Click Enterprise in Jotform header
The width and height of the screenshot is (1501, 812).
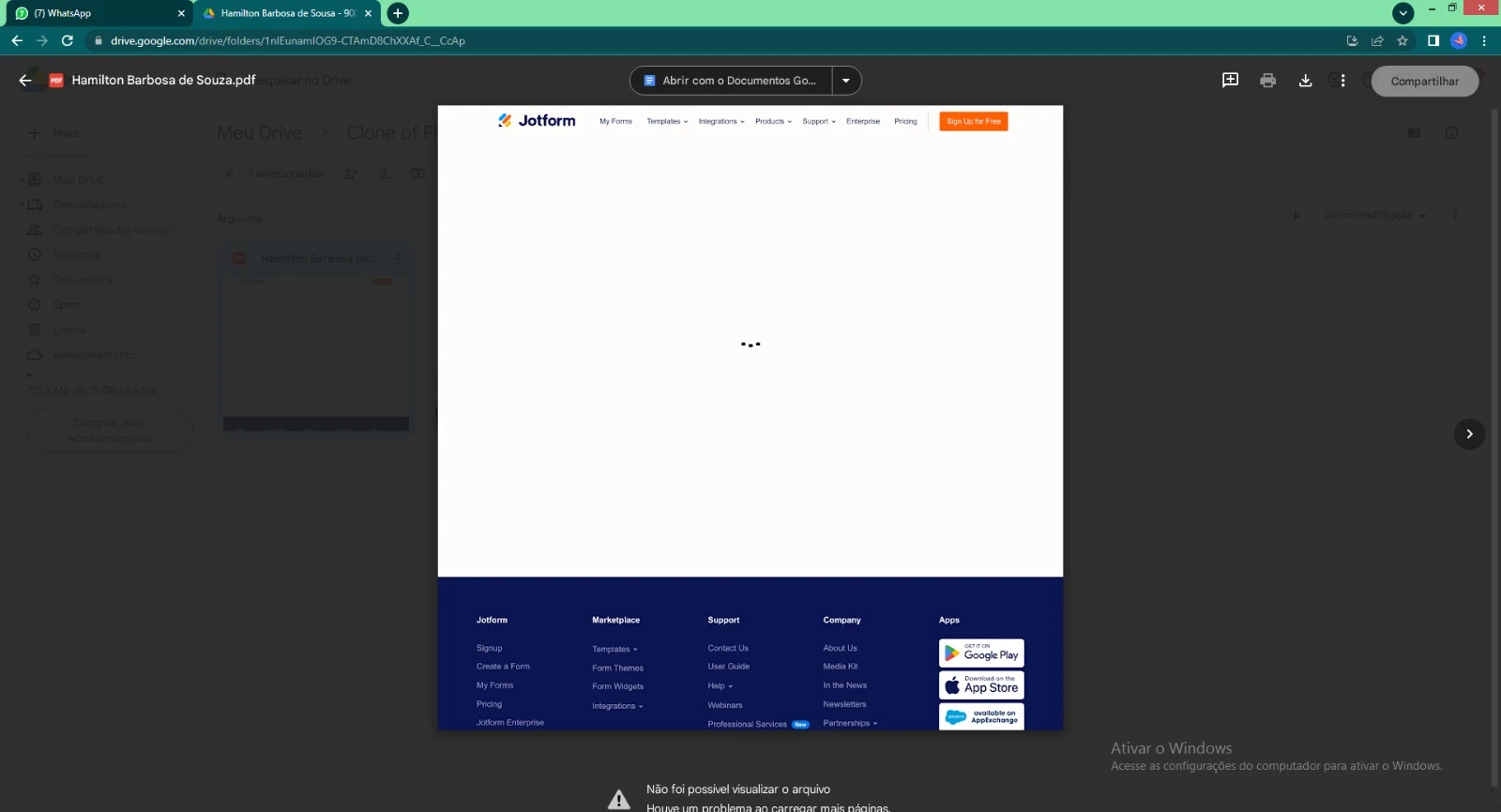point(863,121)
